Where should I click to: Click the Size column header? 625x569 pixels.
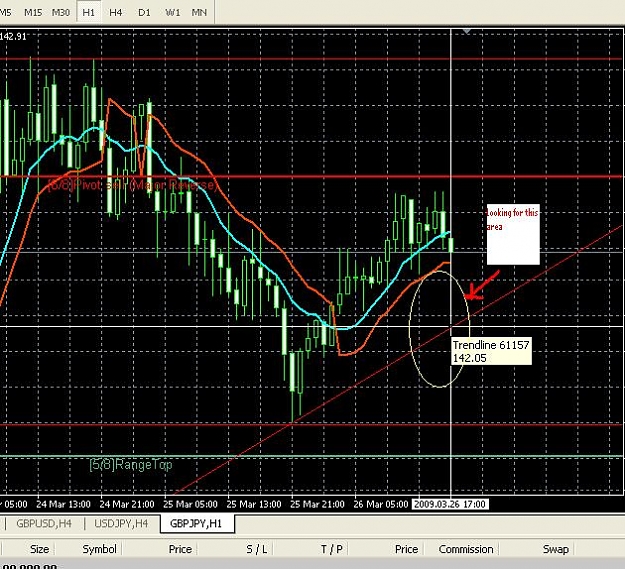tap(39, 549)
